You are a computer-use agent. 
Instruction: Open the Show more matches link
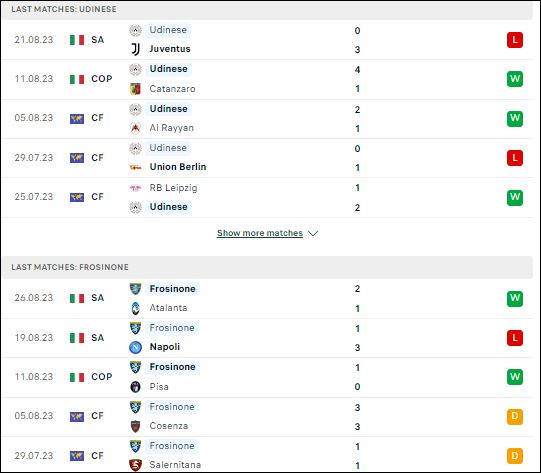point(260,233)
